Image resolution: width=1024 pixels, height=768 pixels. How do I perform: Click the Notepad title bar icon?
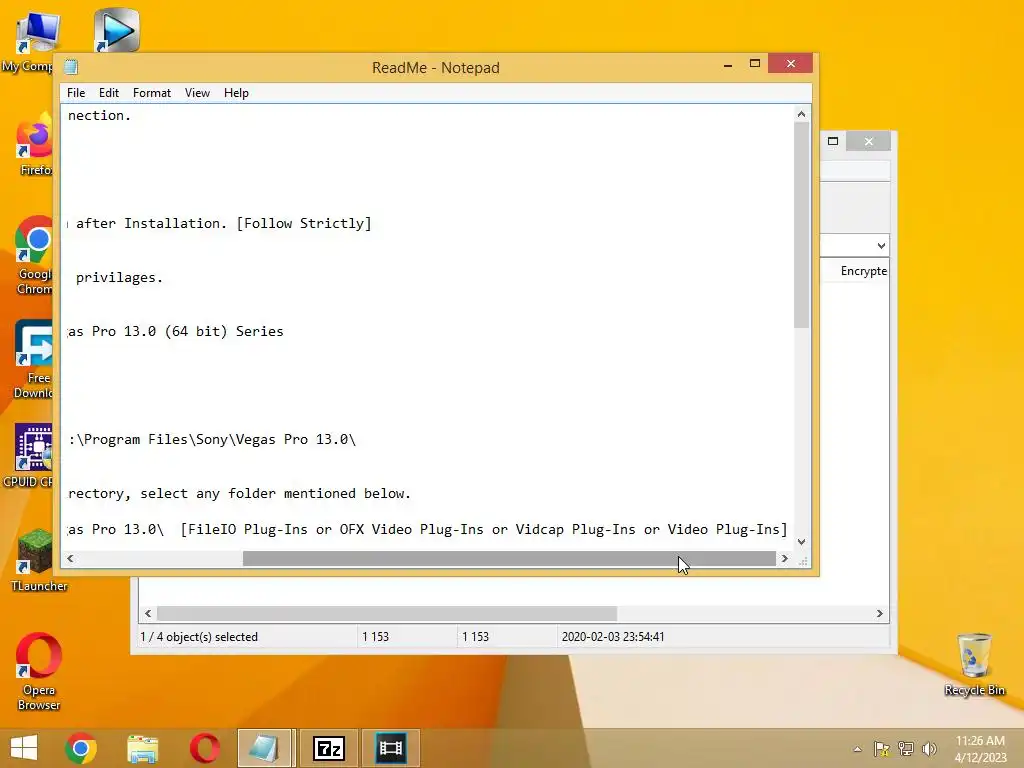click(x=71, y=67)
